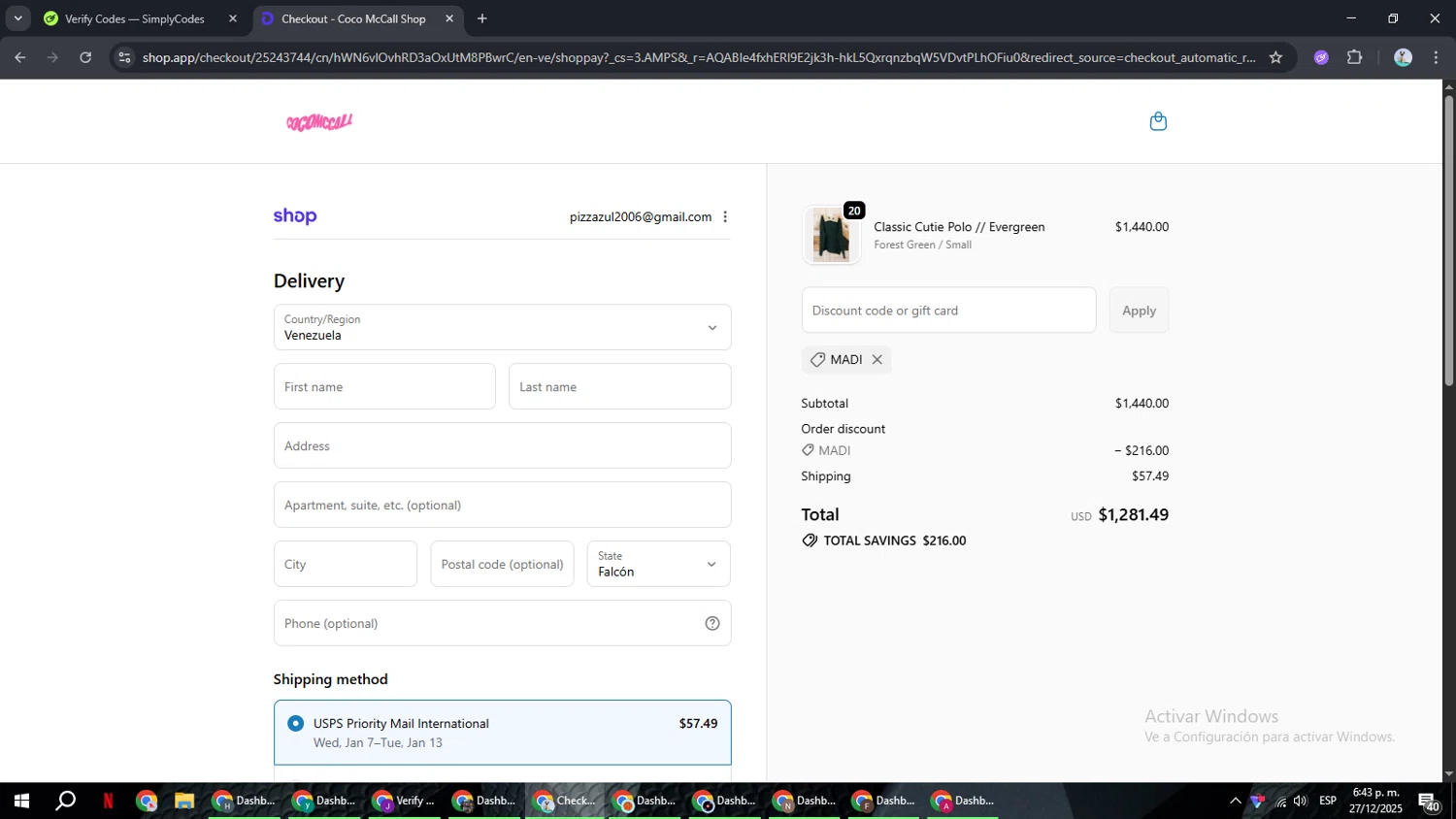The height and width of the screenshot is (819, 1456).
Task: Click the pizzazul2006@gmail.com account email
Action: point(641,217)
